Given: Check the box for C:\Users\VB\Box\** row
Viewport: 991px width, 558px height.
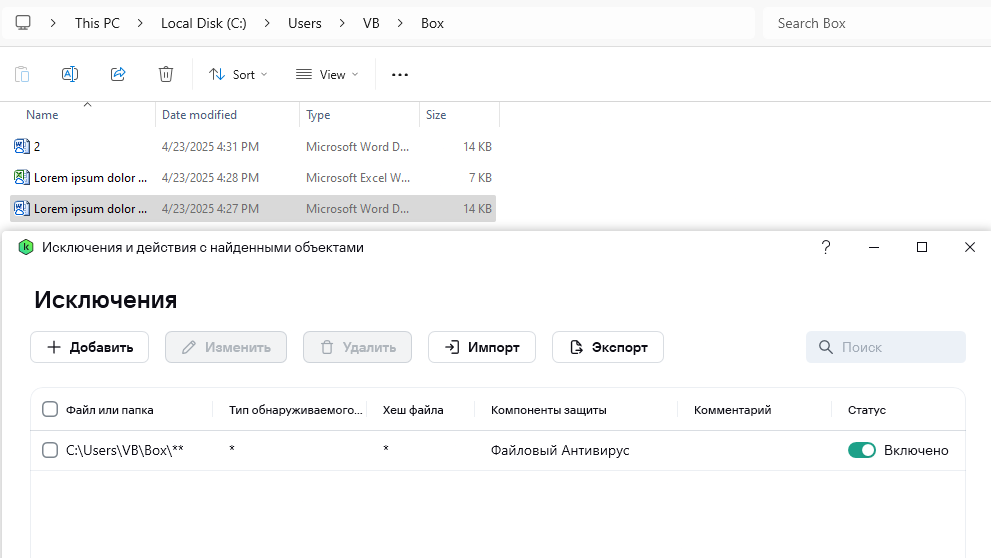Looking at the screenshot, I should click(x=50, y=450).
